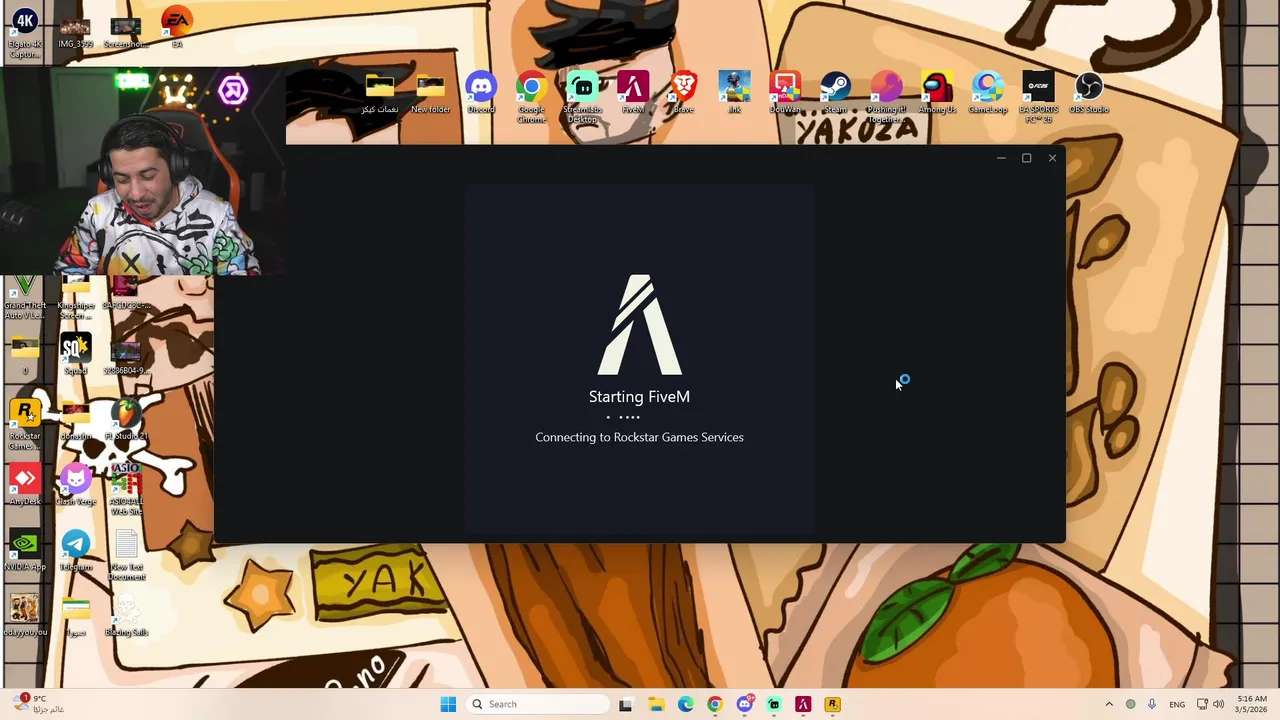
Task: Switch to Streamlabs in the taskbar
Action: [x=773, y=704]
